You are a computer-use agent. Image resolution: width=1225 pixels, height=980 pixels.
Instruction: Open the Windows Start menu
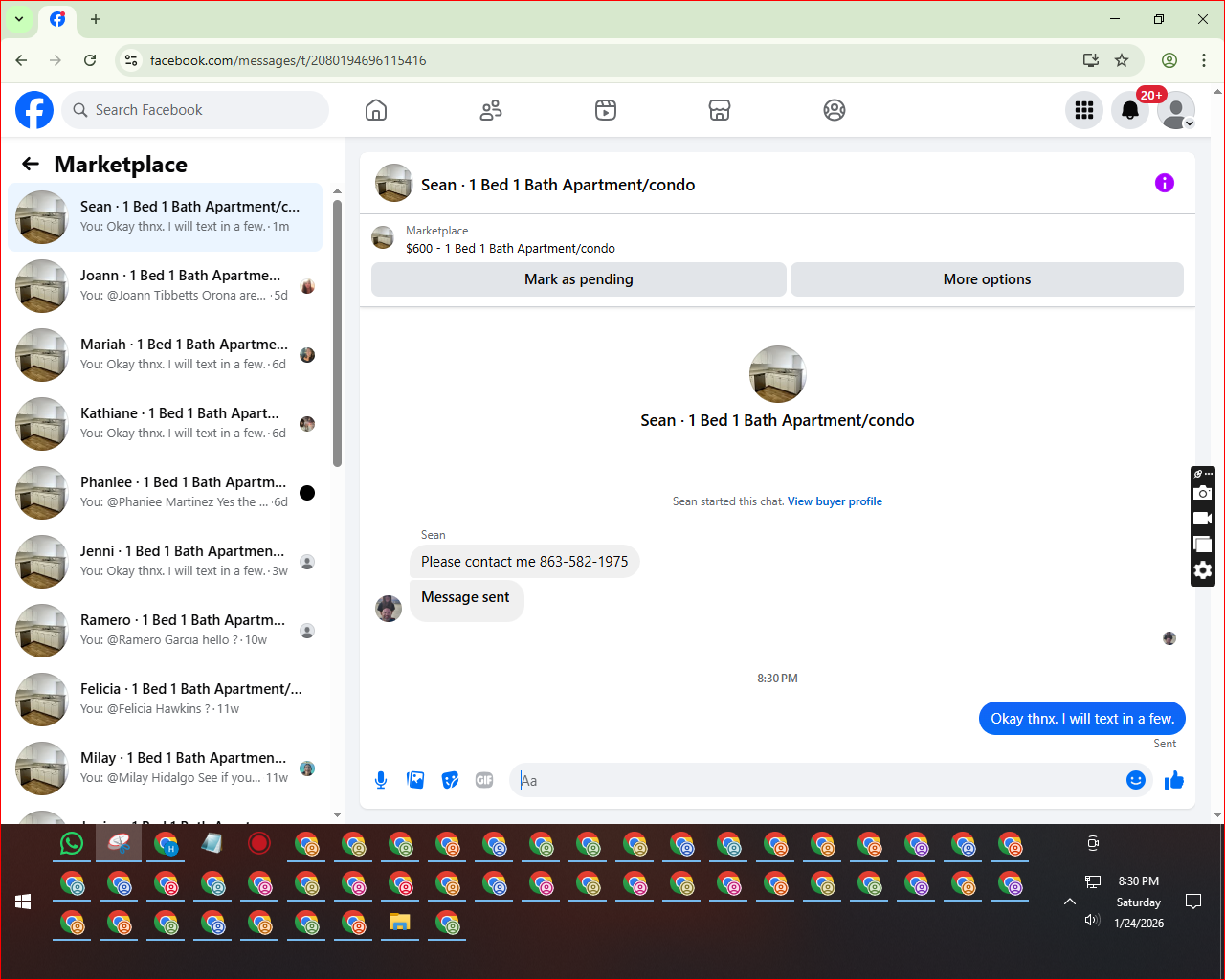[24, 902]
